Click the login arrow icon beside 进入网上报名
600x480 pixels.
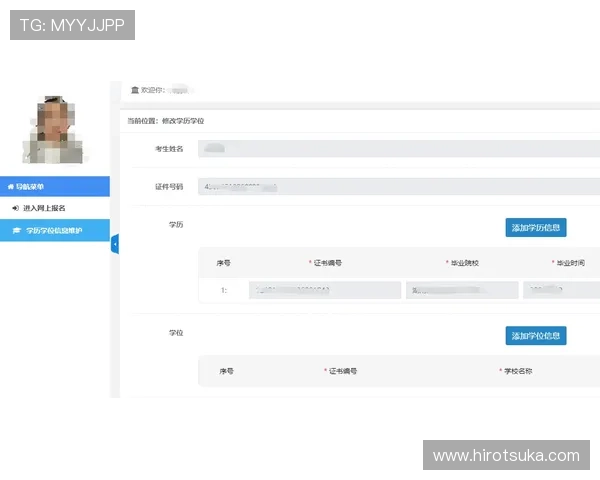point(15,208)
